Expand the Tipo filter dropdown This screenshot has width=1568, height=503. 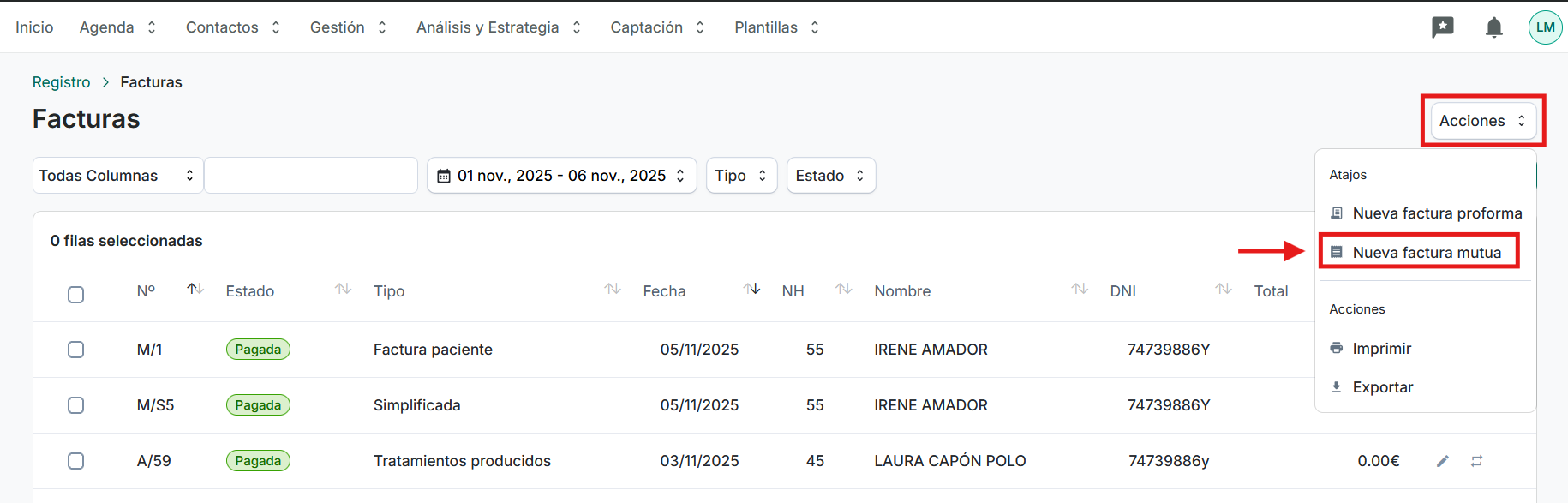pos(741,176)
